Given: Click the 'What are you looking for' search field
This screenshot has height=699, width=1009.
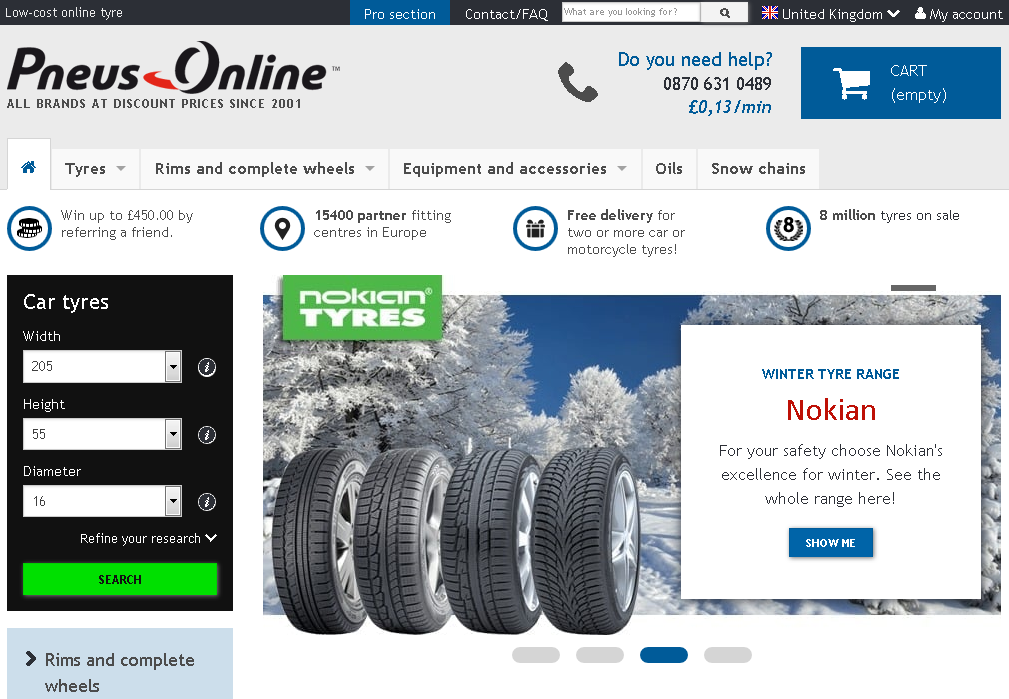Looking at the screenshot, I should (x=631, y=12).
